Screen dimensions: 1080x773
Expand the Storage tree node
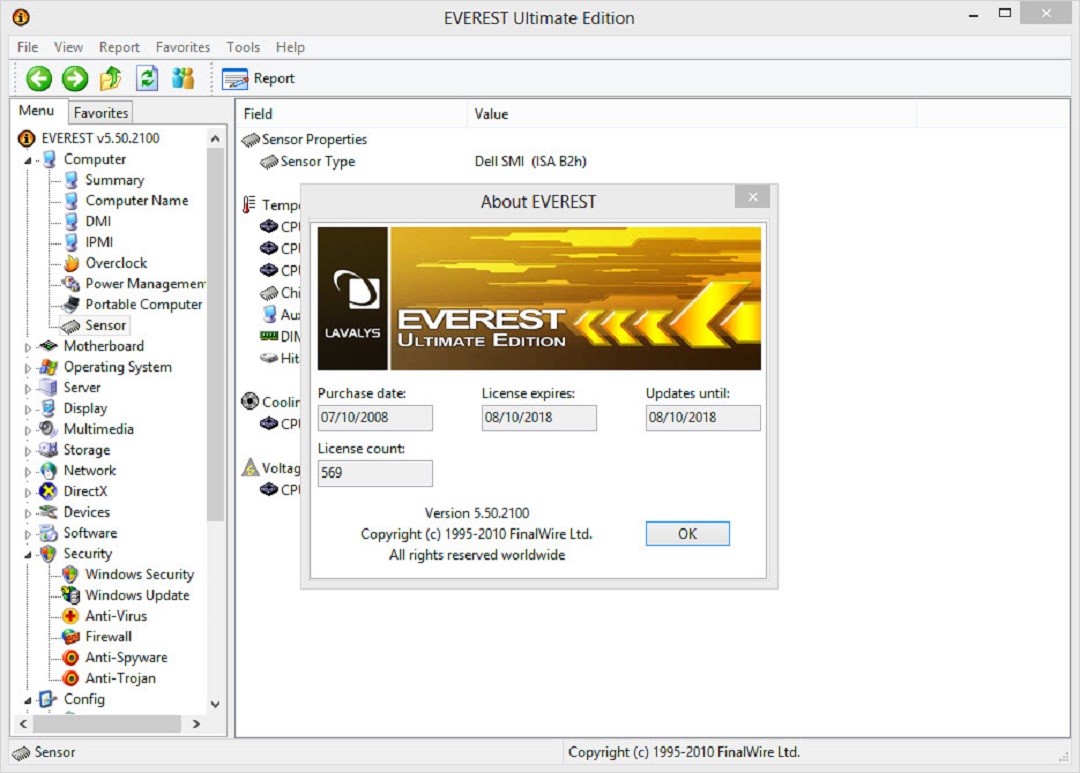click(x=28, y=451)
